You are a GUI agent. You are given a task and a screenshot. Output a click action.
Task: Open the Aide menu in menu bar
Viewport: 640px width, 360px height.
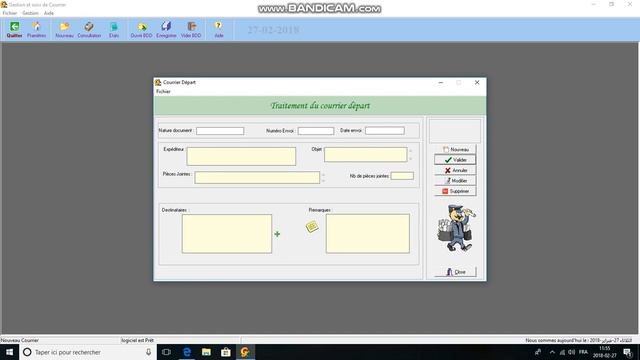49,13
